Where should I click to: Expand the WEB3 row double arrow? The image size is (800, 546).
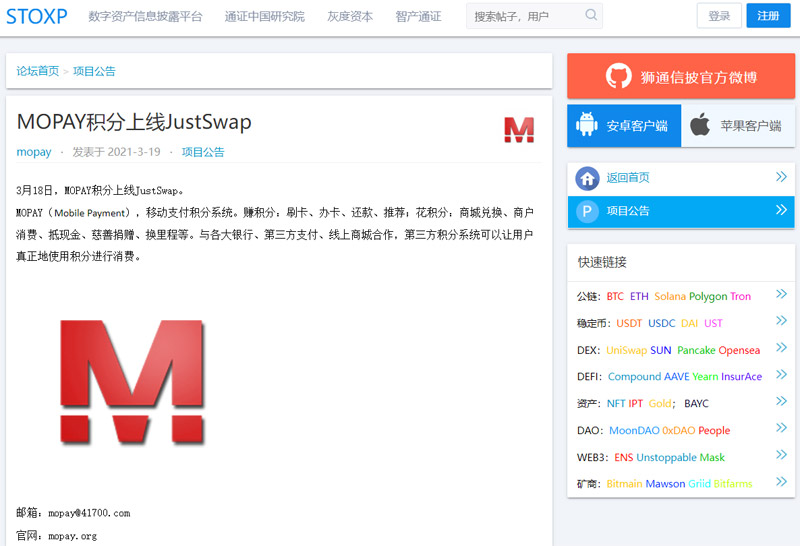[781, 455]
